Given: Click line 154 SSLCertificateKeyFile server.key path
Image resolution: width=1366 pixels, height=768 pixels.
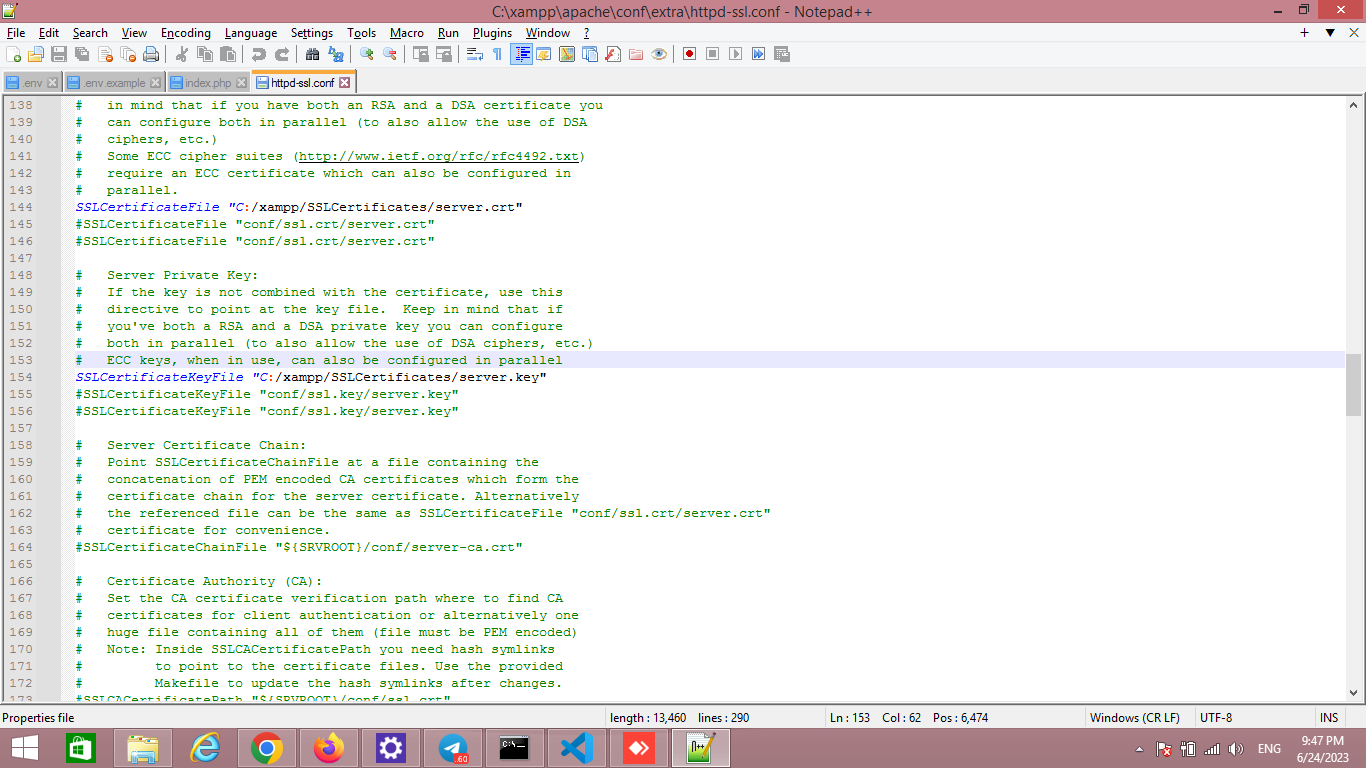Looking at the screenshot, I should click(x=399, y=377).
